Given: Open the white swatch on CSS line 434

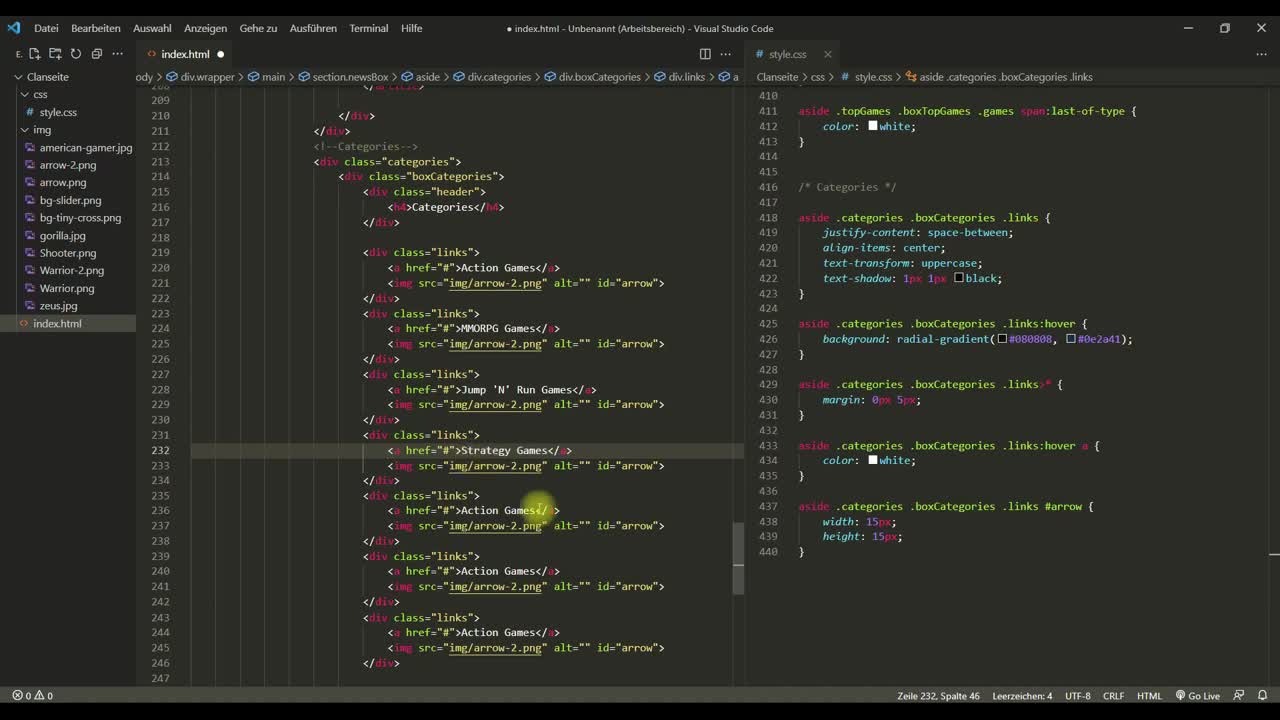Looking at the screenshot, I should click(x=873, y=460).
